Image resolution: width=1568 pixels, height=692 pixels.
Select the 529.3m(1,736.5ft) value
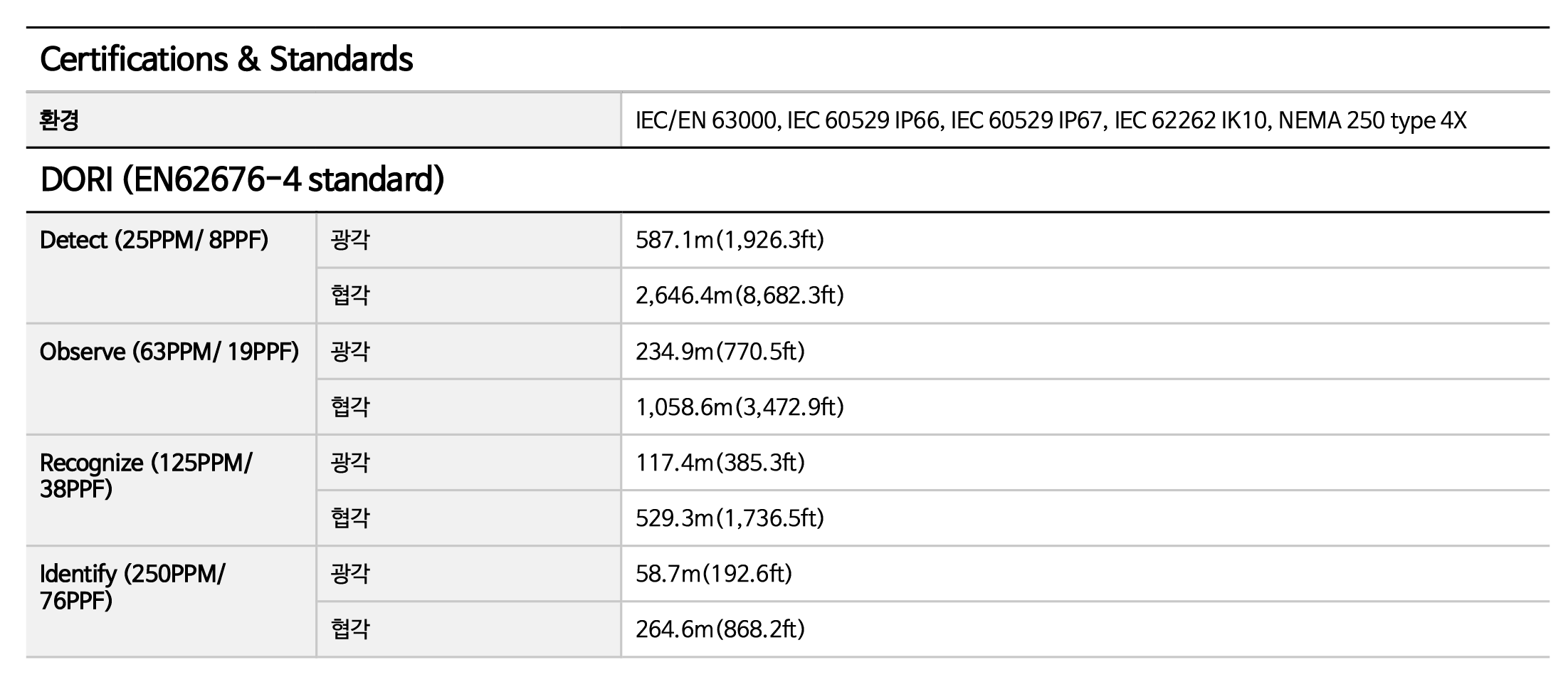[730, 518]
